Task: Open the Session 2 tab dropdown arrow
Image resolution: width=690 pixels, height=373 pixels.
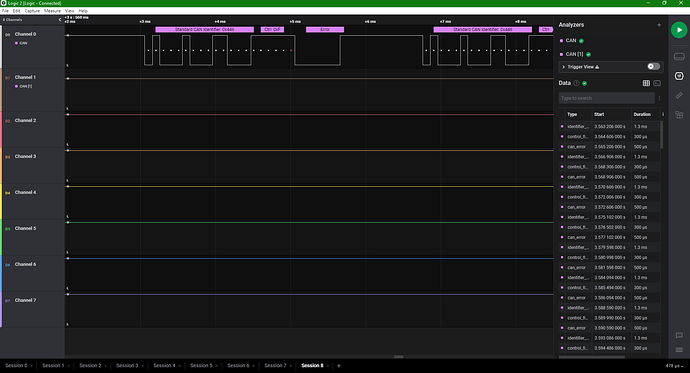Action: click(106, 366)
